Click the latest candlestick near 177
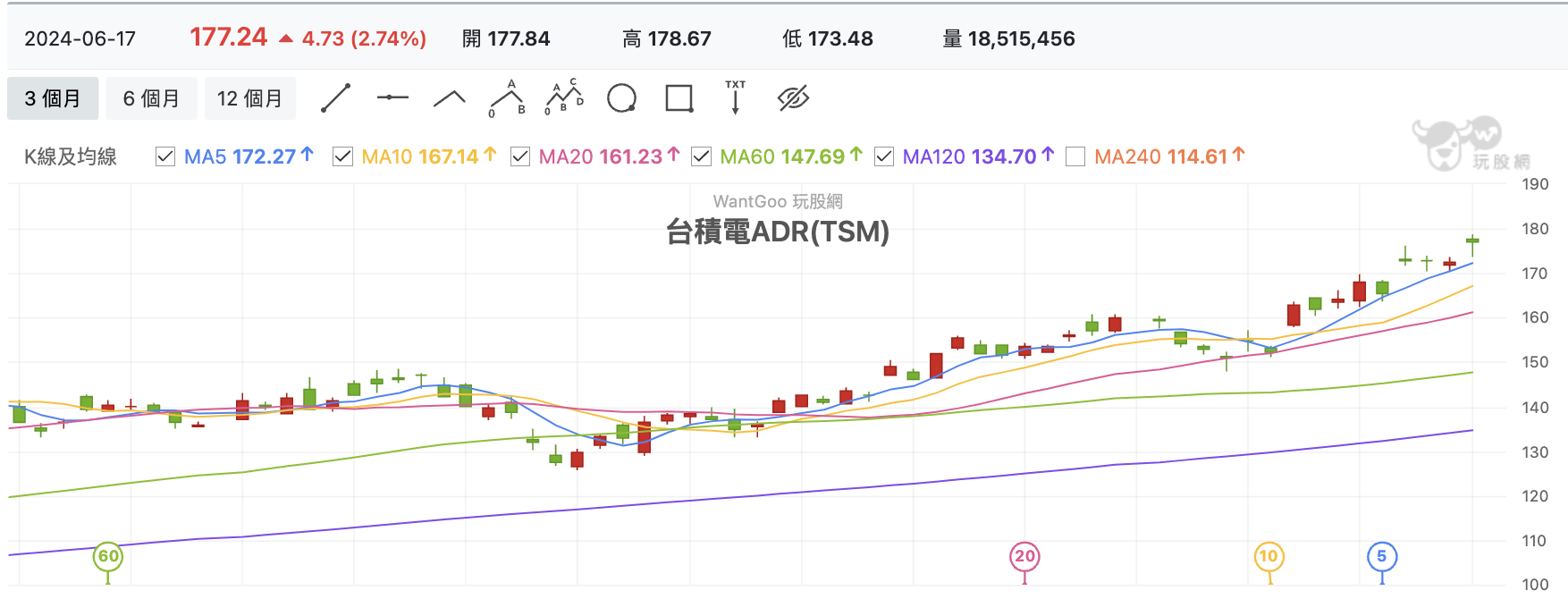 (x=1472, y=241)
